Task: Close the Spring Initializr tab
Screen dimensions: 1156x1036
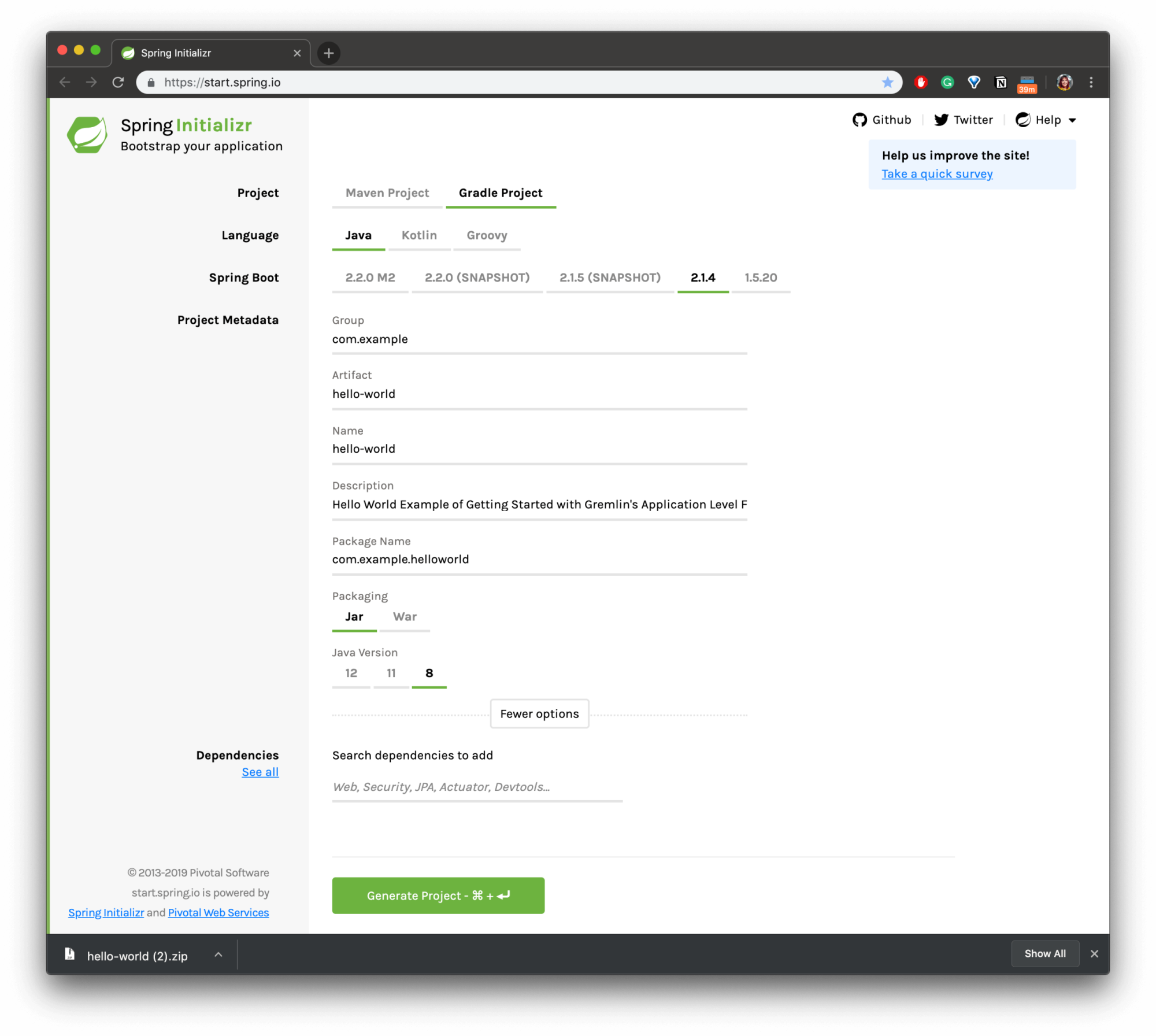Action: click(297, 53)
